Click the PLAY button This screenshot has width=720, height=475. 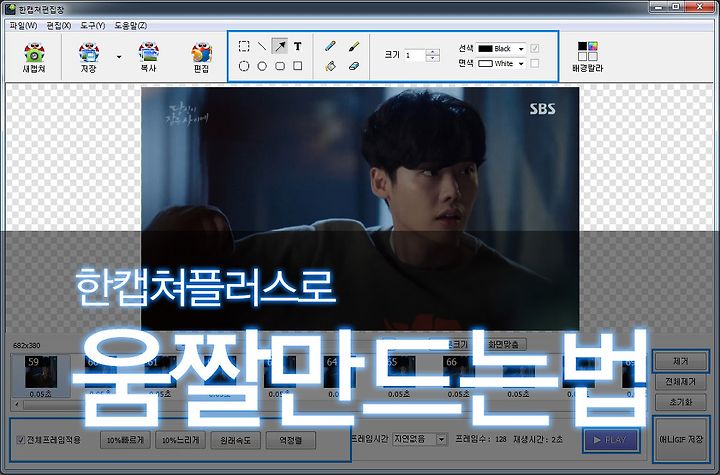tap(612, 440)
